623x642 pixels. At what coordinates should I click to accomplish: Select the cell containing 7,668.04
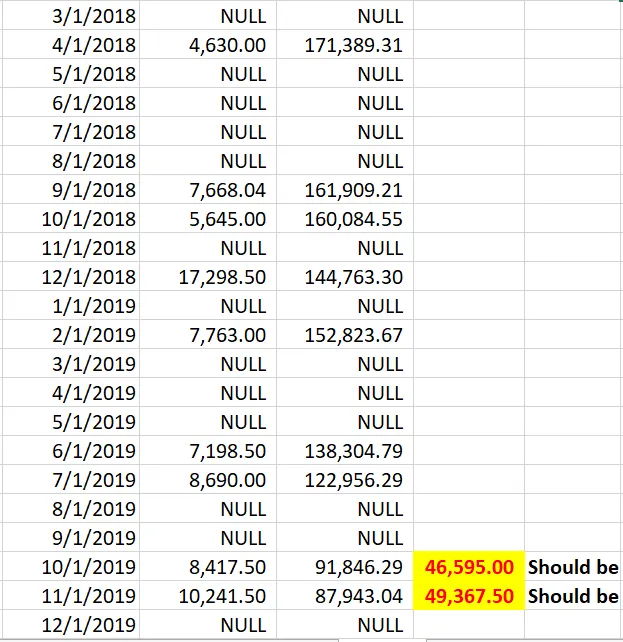[208, 190]
